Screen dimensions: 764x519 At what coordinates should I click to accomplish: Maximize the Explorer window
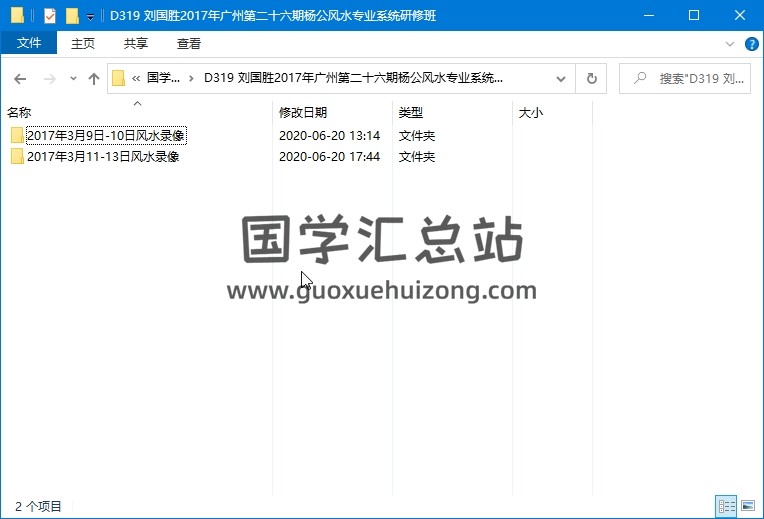click(x=694, y=15)
